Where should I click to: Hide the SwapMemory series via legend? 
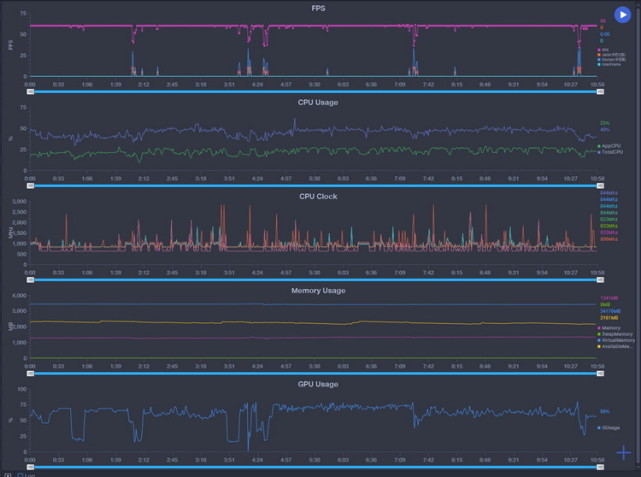click(x=614, y=334)
